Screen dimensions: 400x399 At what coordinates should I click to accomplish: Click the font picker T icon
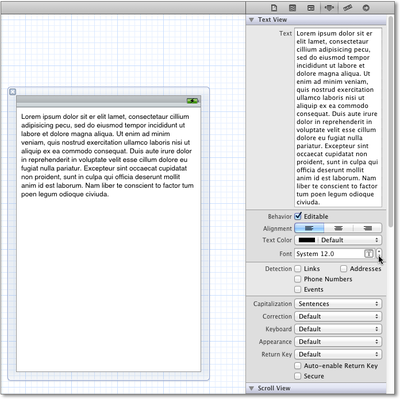pyautogui.click(x=369, y=254)
